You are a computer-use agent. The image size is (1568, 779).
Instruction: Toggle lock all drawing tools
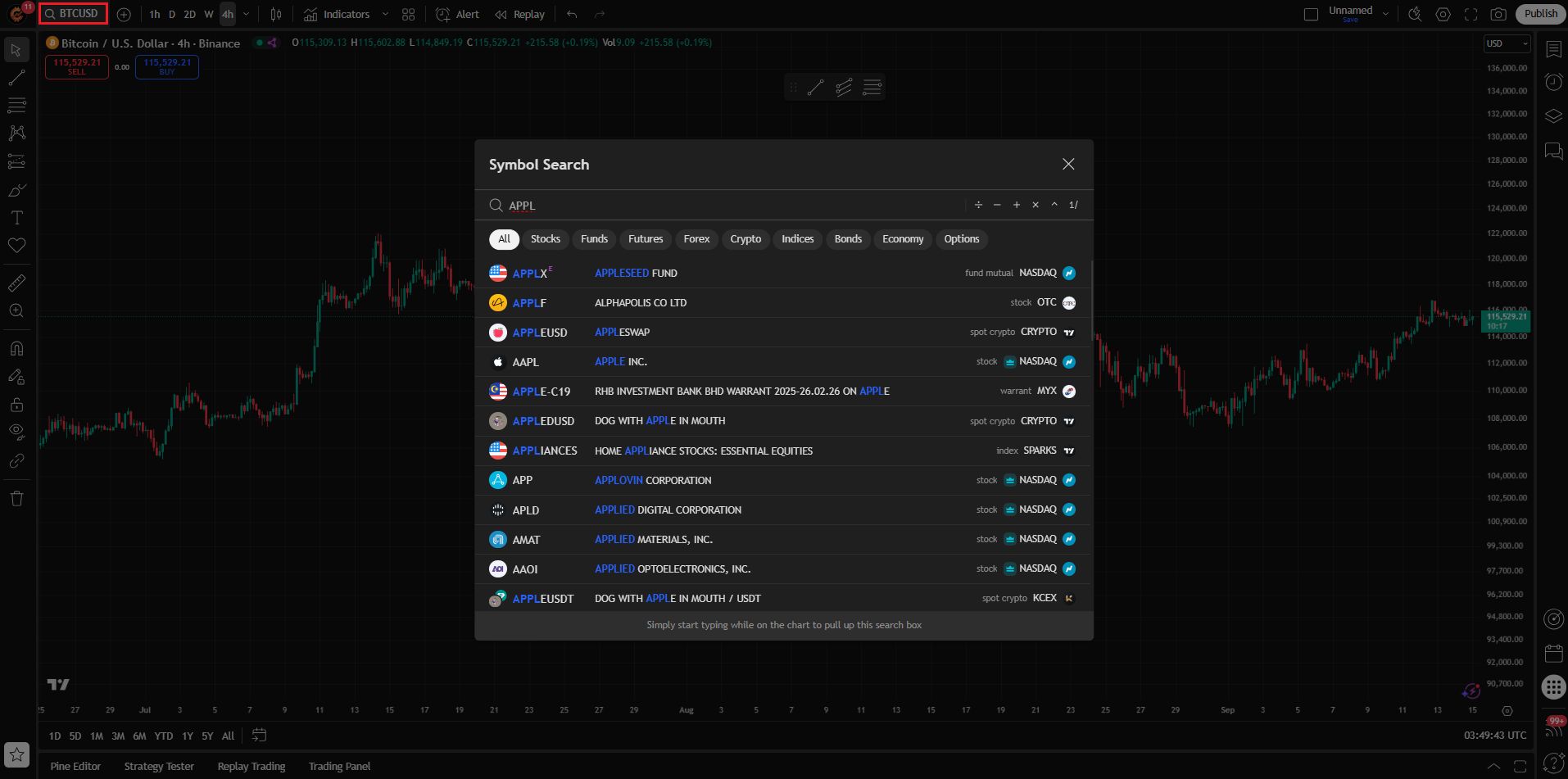pos(16,405)
